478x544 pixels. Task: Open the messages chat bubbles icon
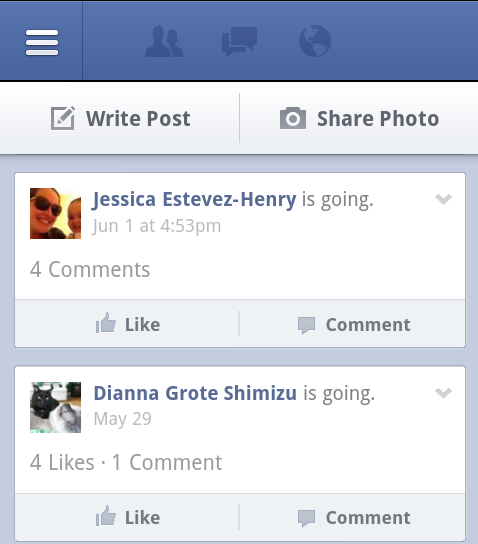pyautogui.click(x=239, y=42)
